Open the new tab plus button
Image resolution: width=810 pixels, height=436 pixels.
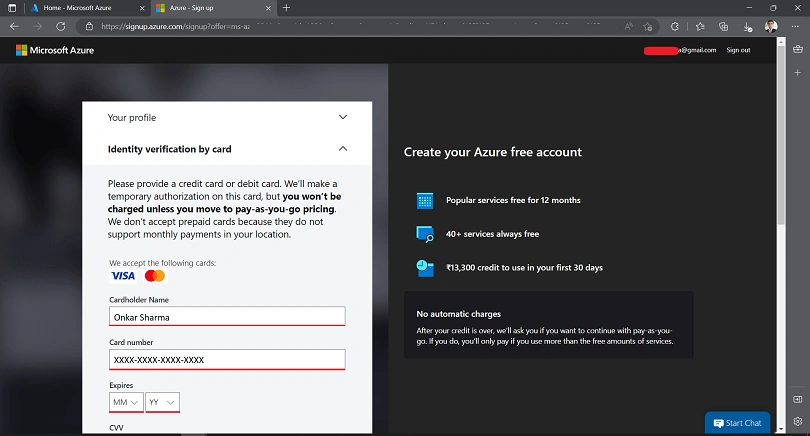click(x=286, y=8)
